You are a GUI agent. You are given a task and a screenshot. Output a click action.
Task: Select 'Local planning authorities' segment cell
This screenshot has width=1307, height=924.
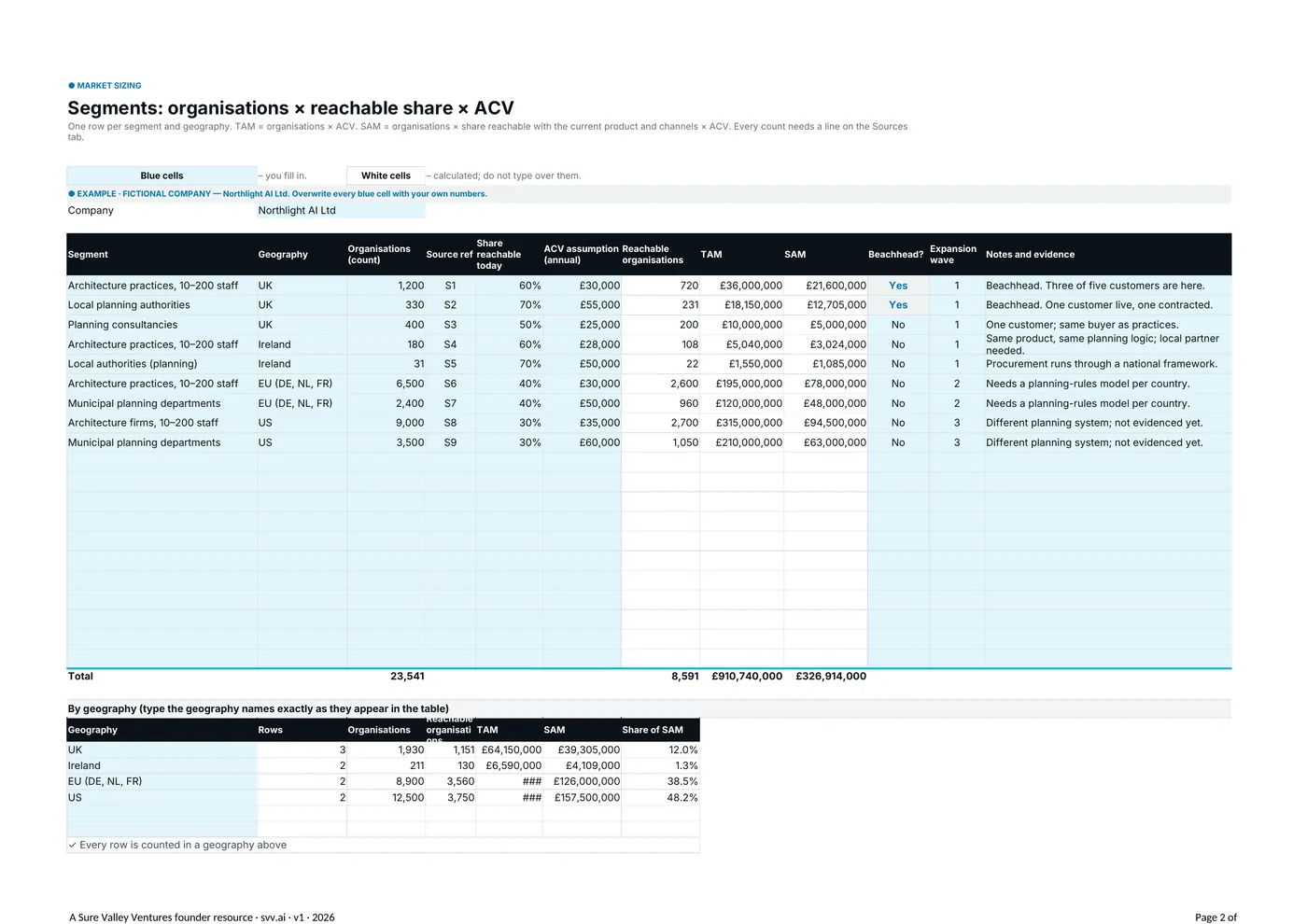click(x=162, y=305)
